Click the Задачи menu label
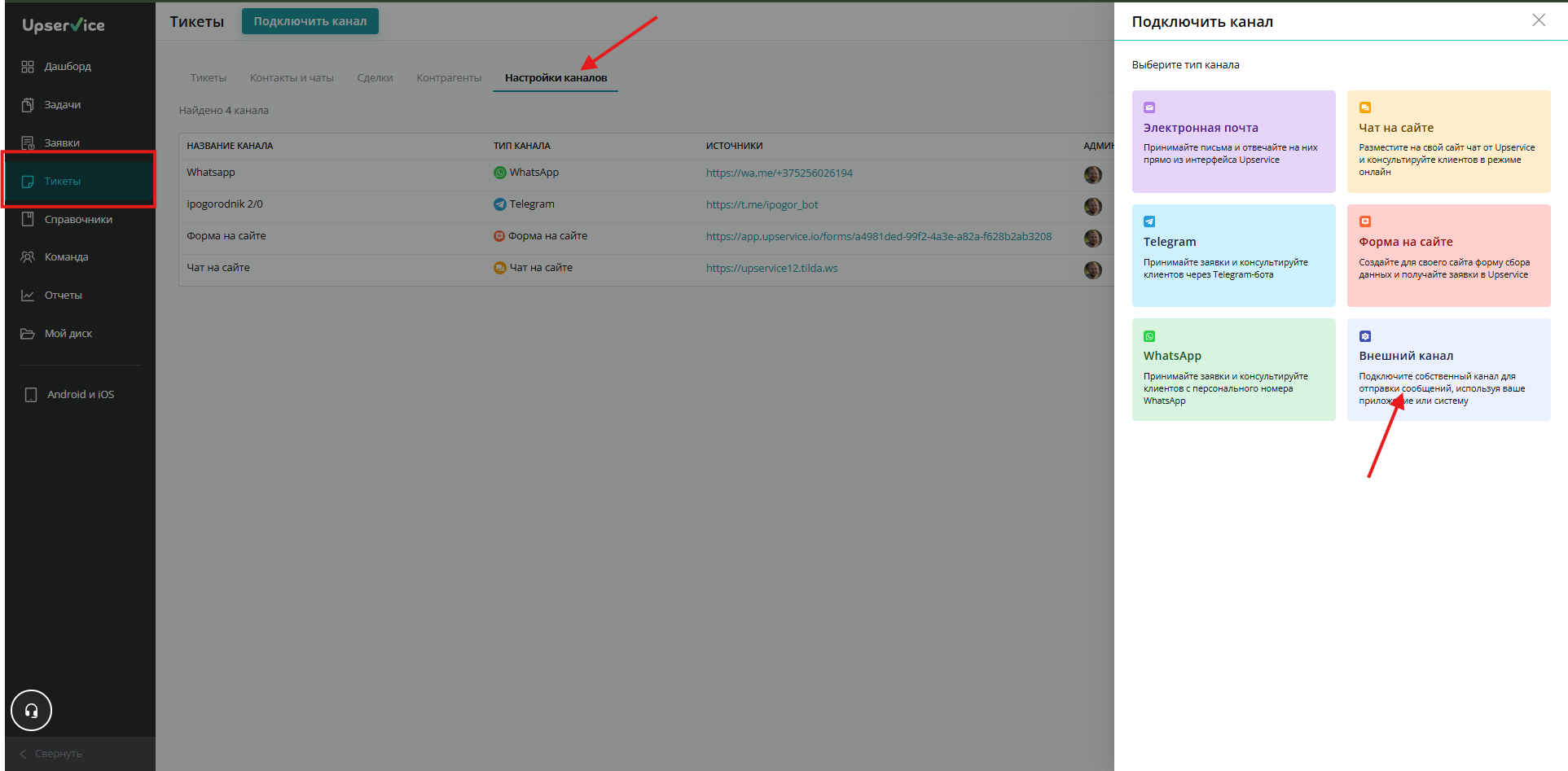The height and width of the screenshot is (771, 1568). click(x=63, y=105)
